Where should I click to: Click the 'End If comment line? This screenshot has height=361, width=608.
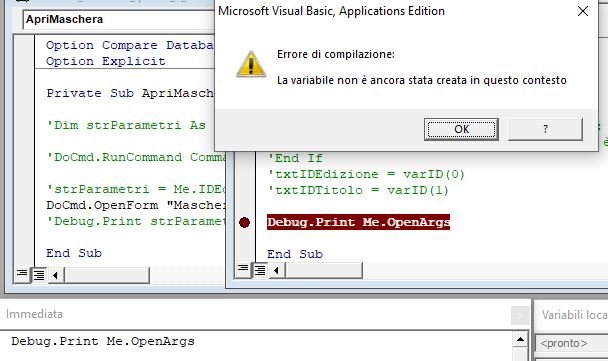[x=295, y=158]
